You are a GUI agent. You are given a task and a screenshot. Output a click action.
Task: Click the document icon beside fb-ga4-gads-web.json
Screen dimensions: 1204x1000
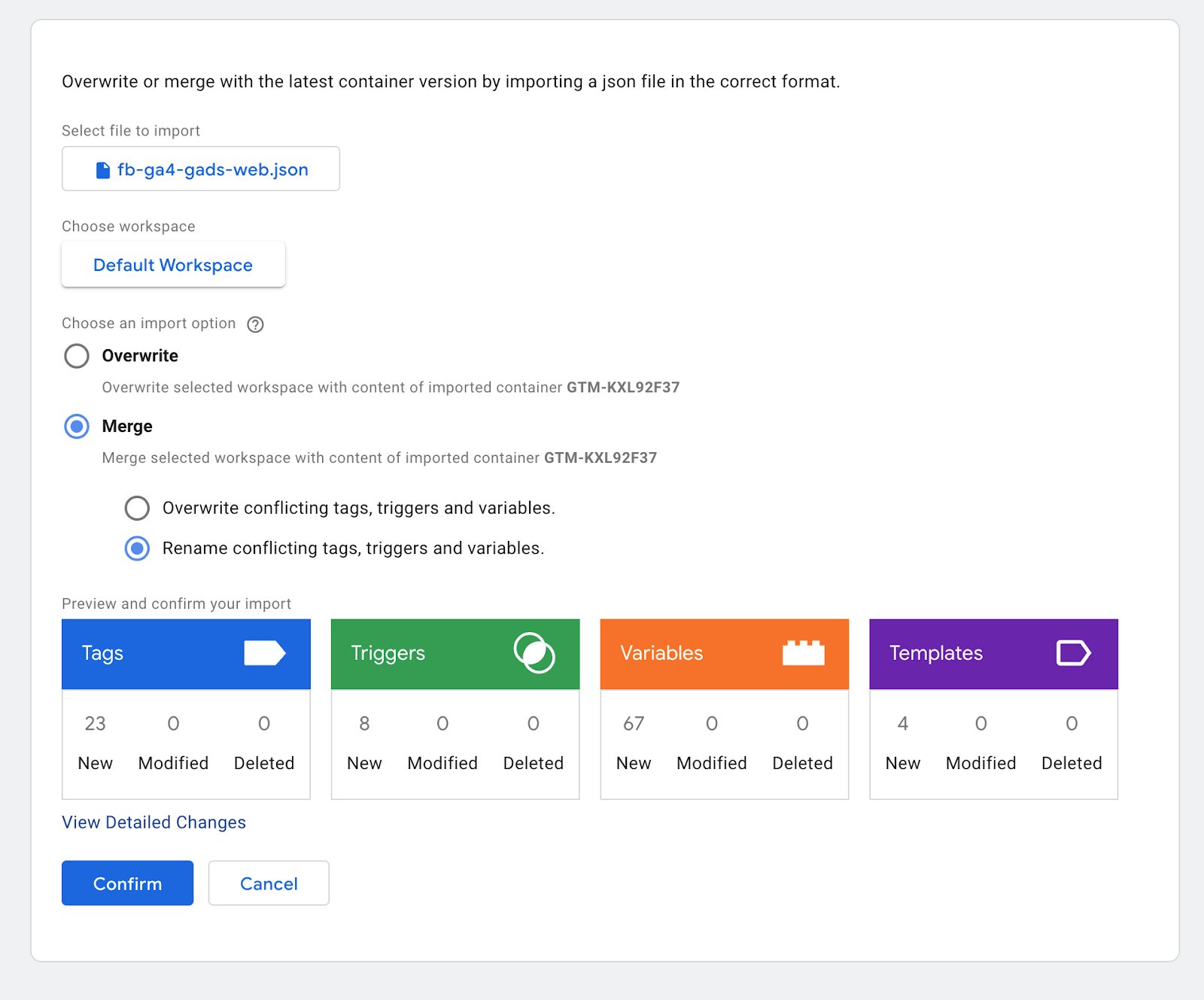tap(103, 169)
